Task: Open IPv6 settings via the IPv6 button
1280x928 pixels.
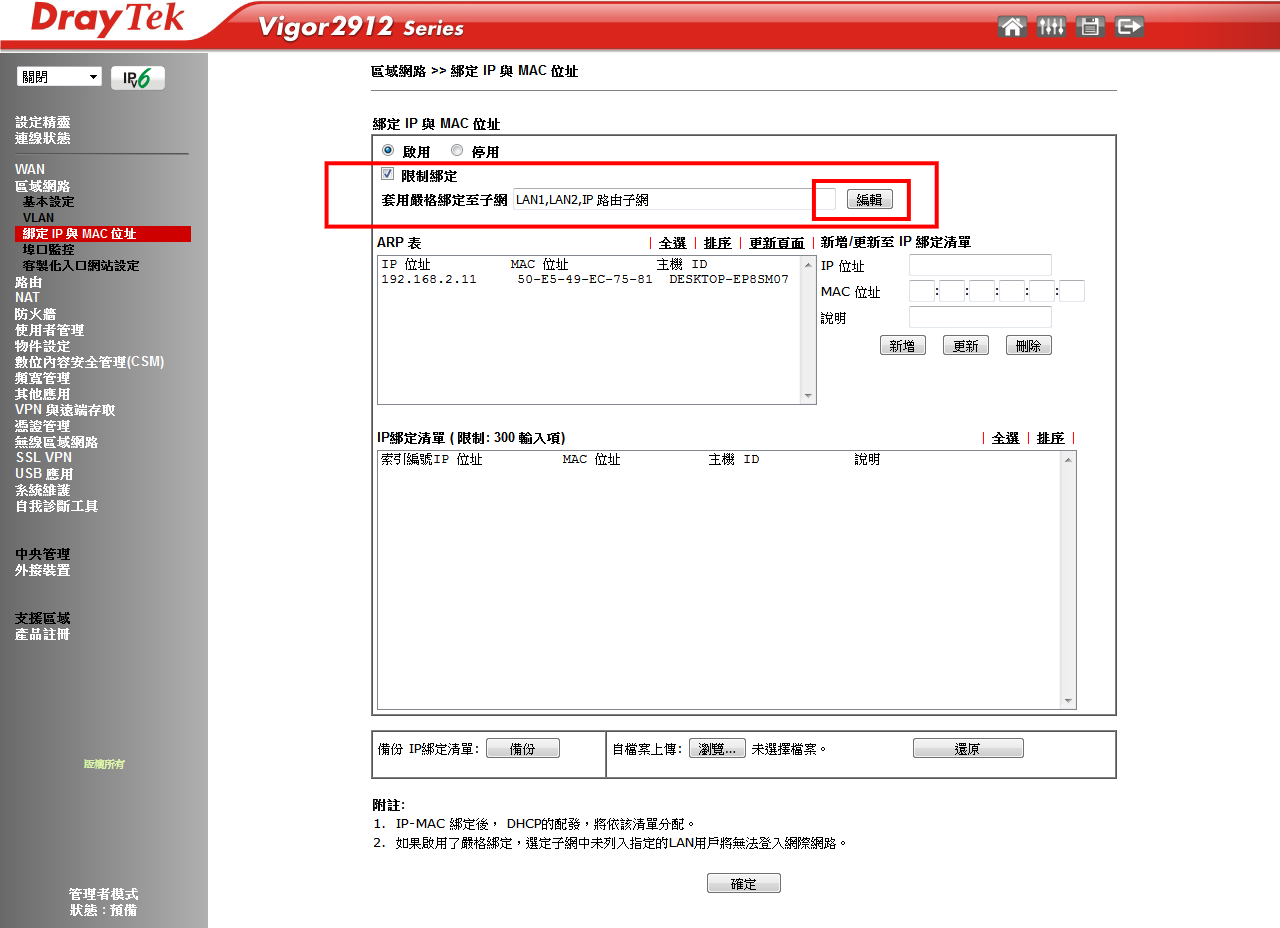Action: [138, 76]
